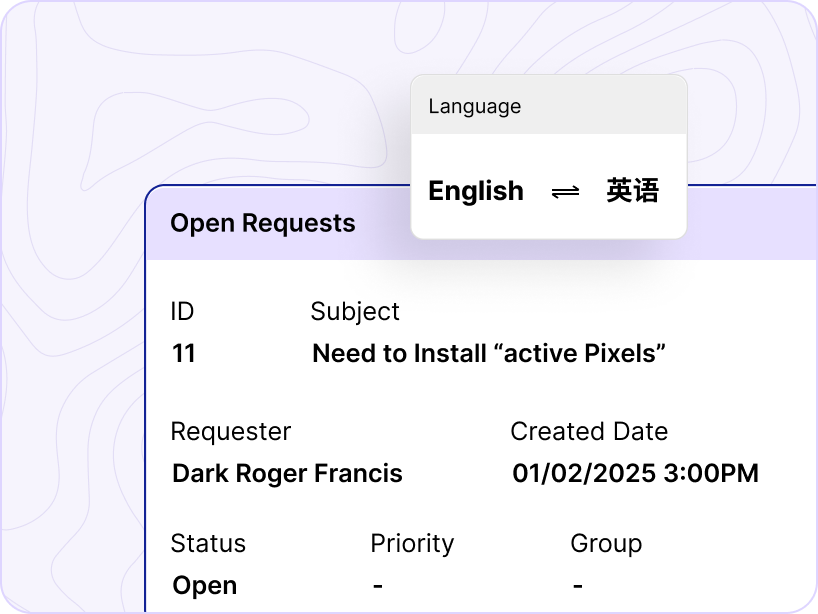Screen dimensions: 818x614
Task: Click the 01/02/2025 3:00PM date value
Action: (635, 474)
